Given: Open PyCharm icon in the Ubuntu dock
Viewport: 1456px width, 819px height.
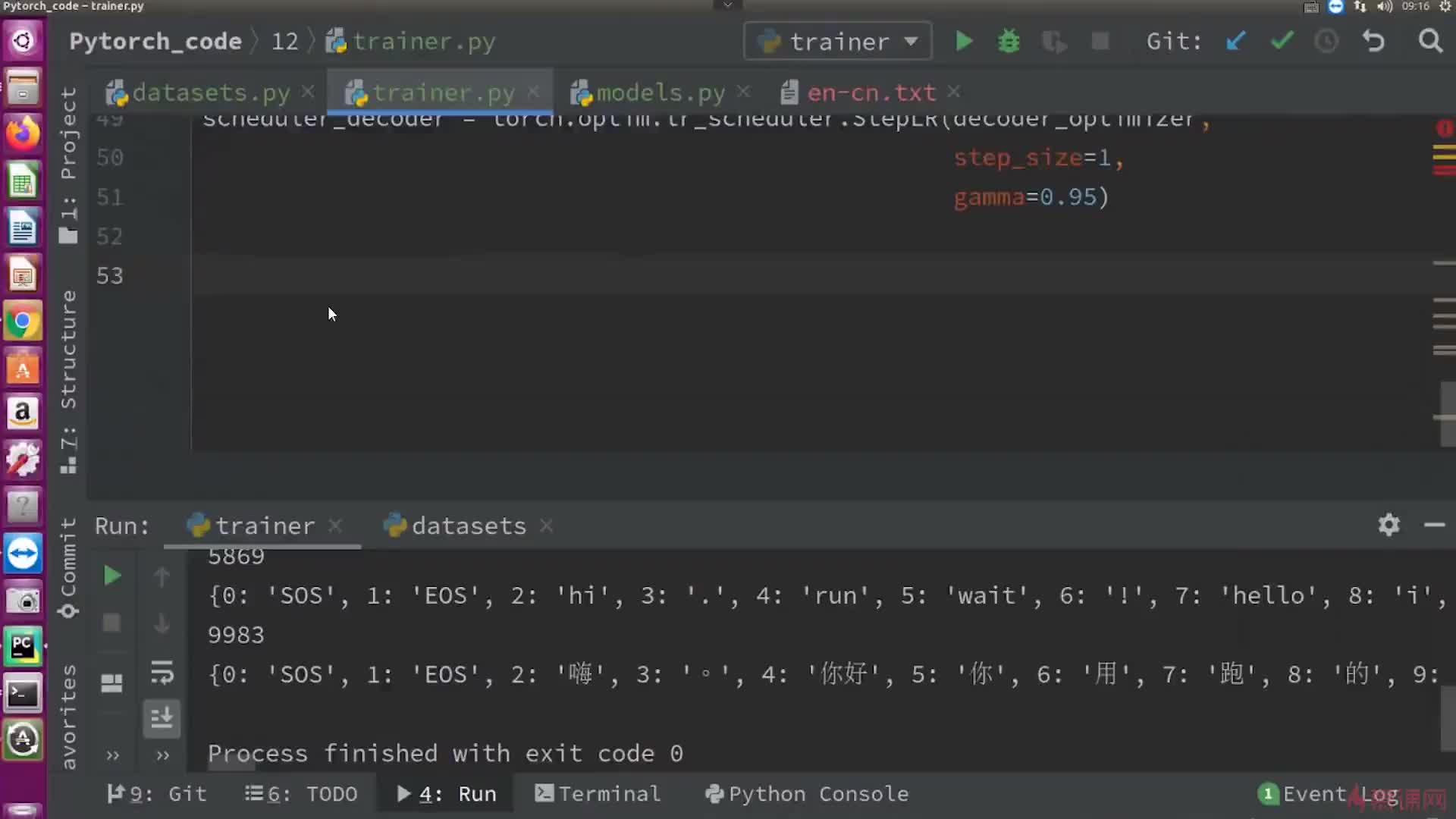Looking at the screenshot, I should [23, 647].
